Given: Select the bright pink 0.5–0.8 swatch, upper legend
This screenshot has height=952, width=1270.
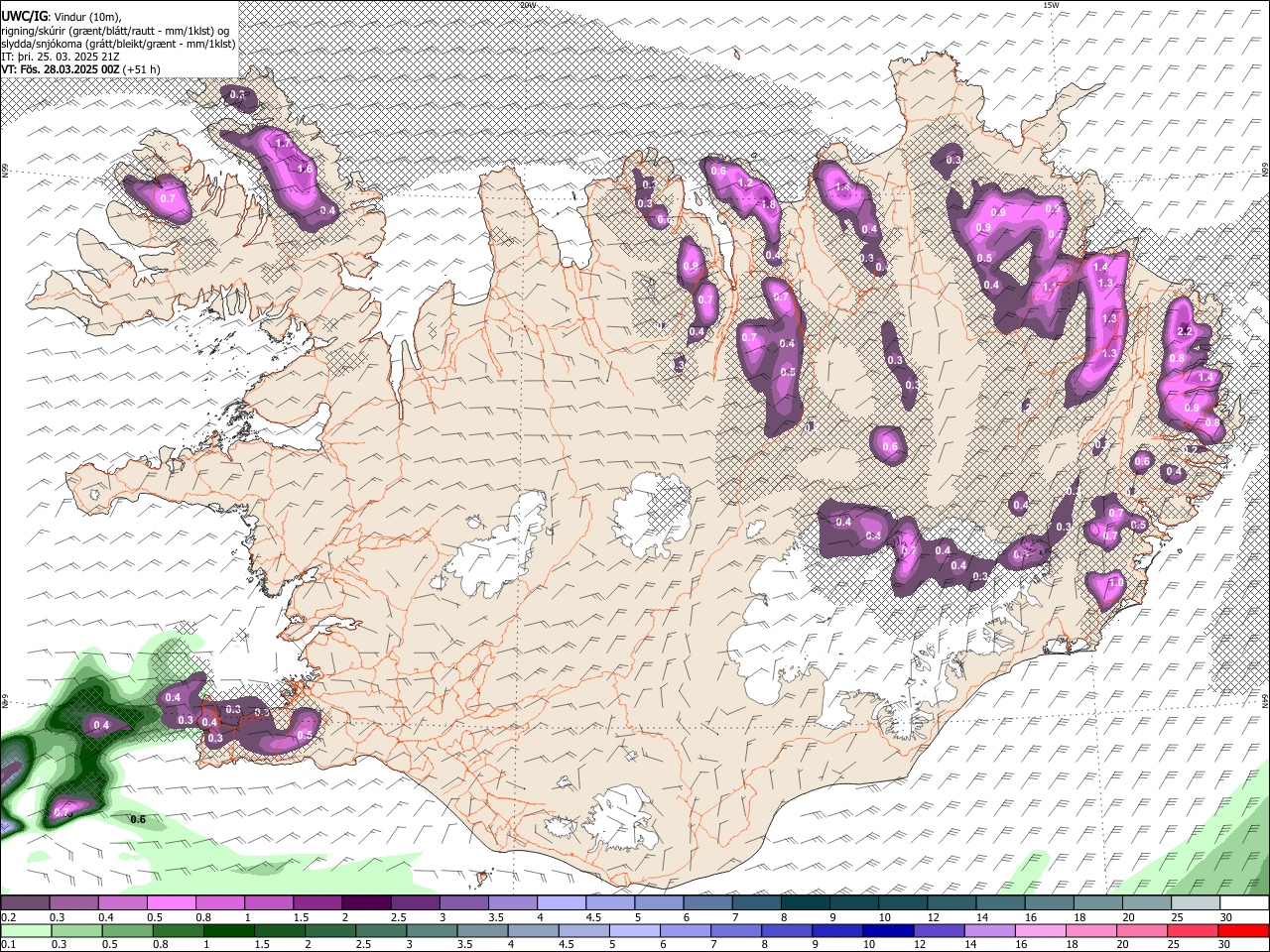Looking at the screenshot, I should pyautogui.click(x=171, y=903).
